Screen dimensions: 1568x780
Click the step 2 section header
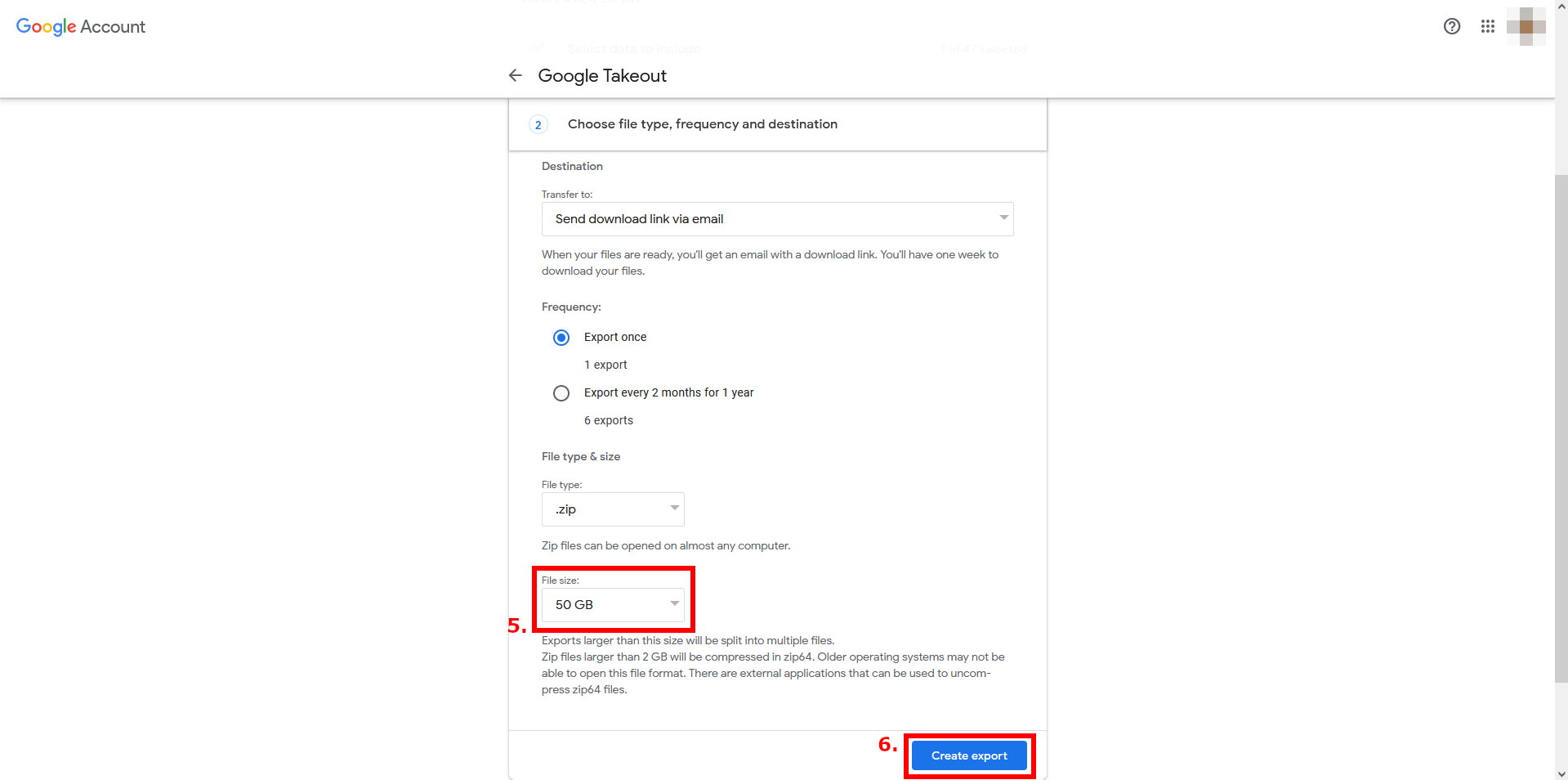(777, 124)
